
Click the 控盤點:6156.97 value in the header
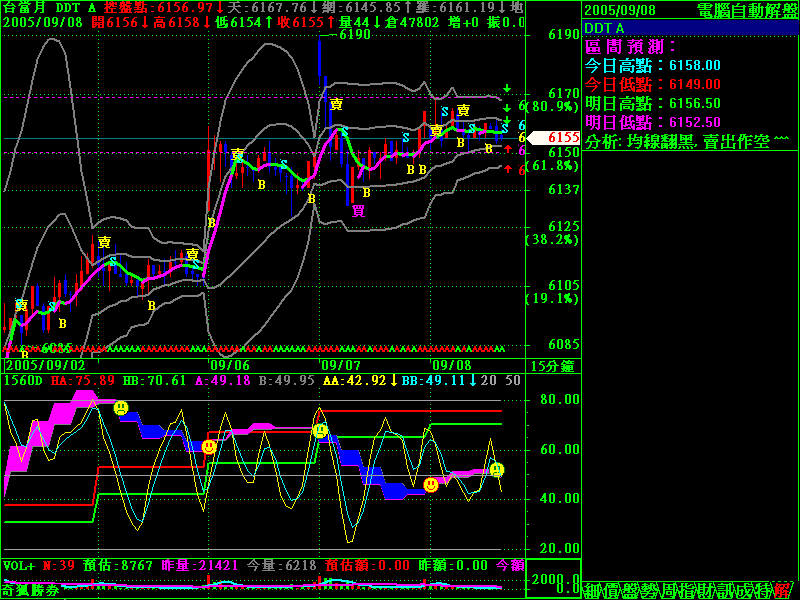159,8
